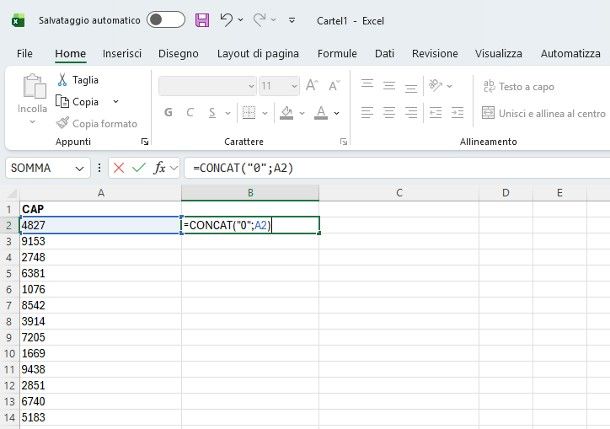Click Align top icon
Image resolution: width=610 pixels, height=429 pixels.
367,85
